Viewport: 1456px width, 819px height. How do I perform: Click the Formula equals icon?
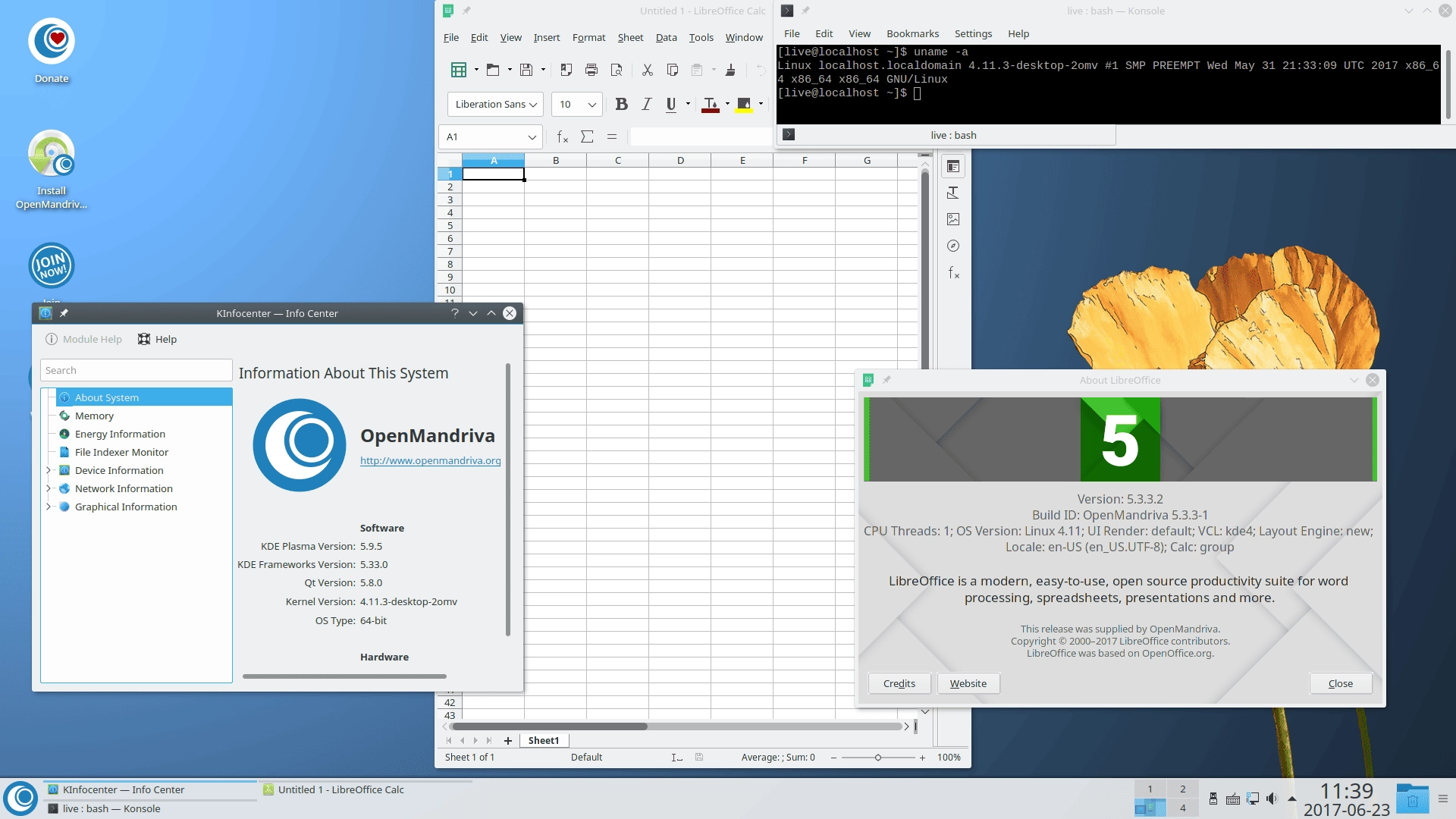pos(612,136)
